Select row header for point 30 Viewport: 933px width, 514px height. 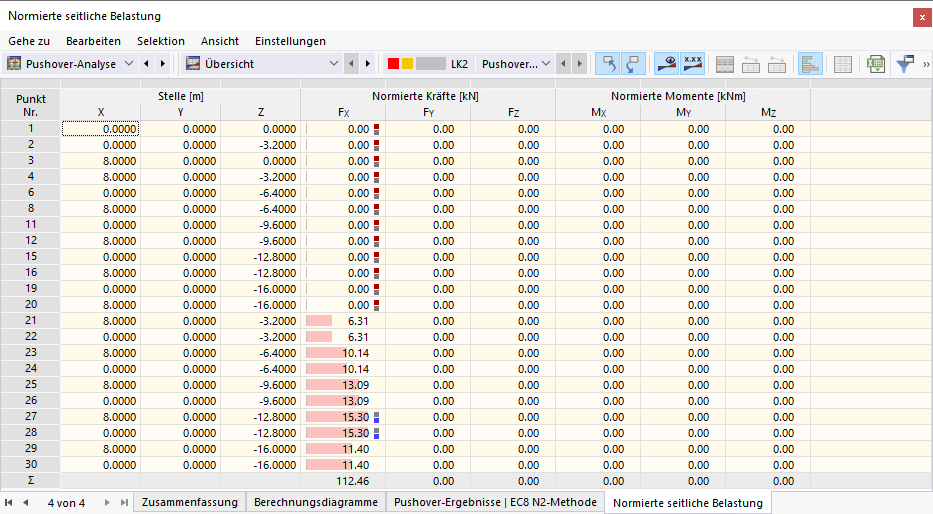pos(30,465)
